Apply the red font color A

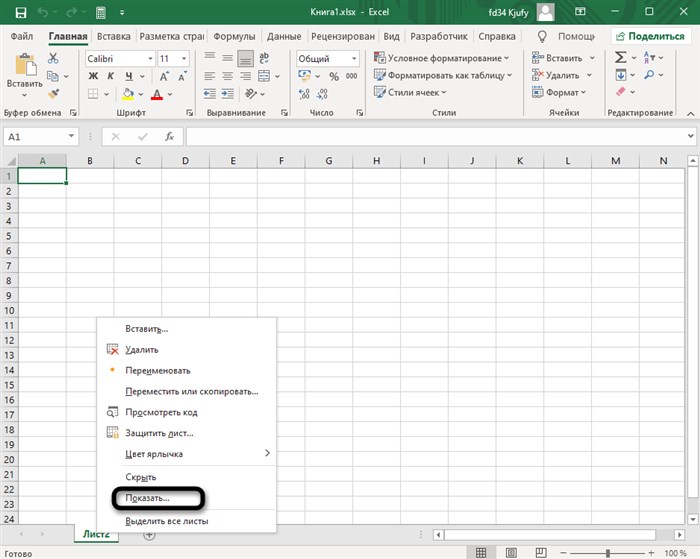click(x=157, y=94)
